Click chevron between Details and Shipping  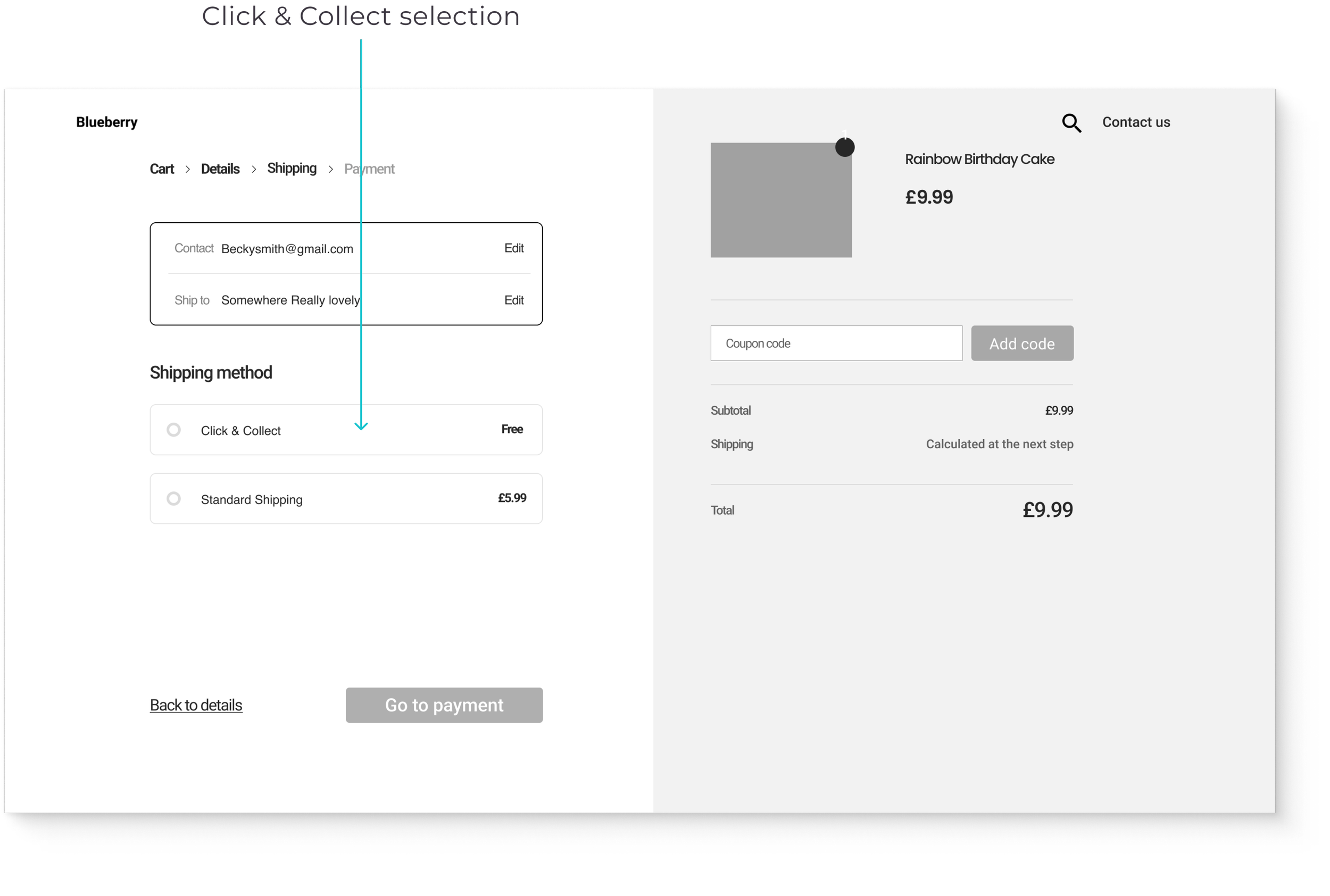tap(254, 169)
